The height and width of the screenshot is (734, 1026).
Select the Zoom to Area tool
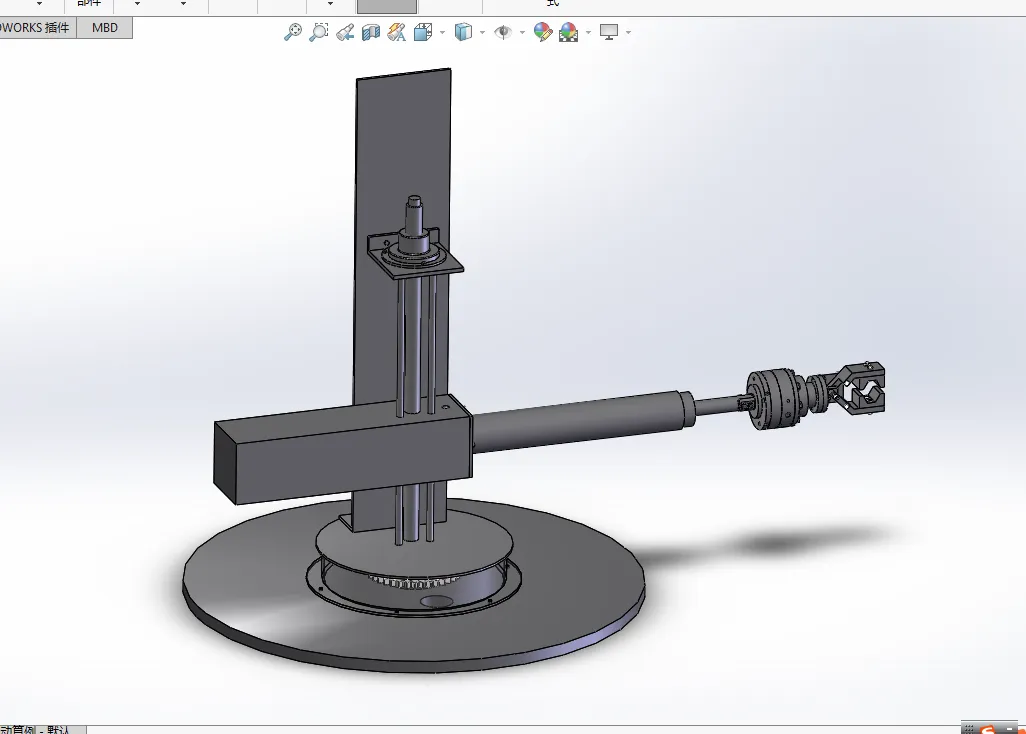click(319, 31)
